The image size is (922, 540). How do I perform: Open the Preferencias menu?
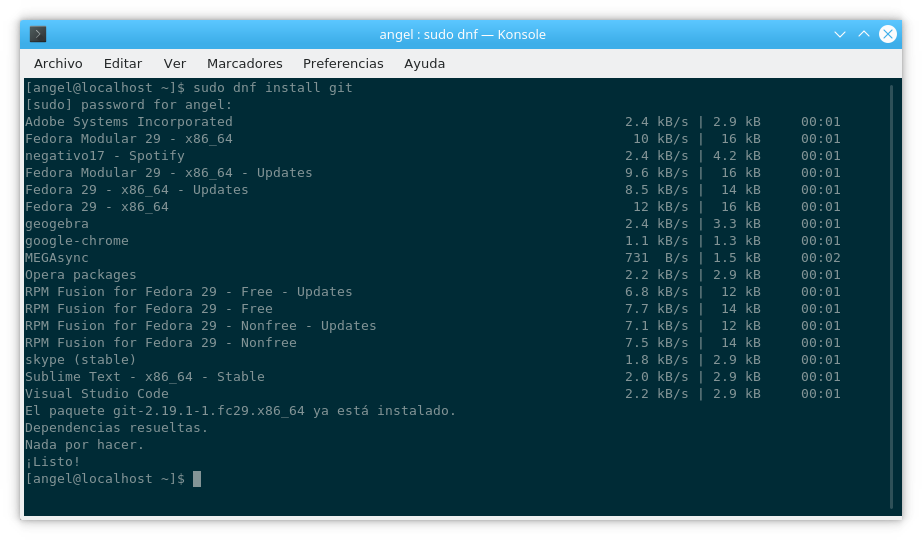pos(343,64)
